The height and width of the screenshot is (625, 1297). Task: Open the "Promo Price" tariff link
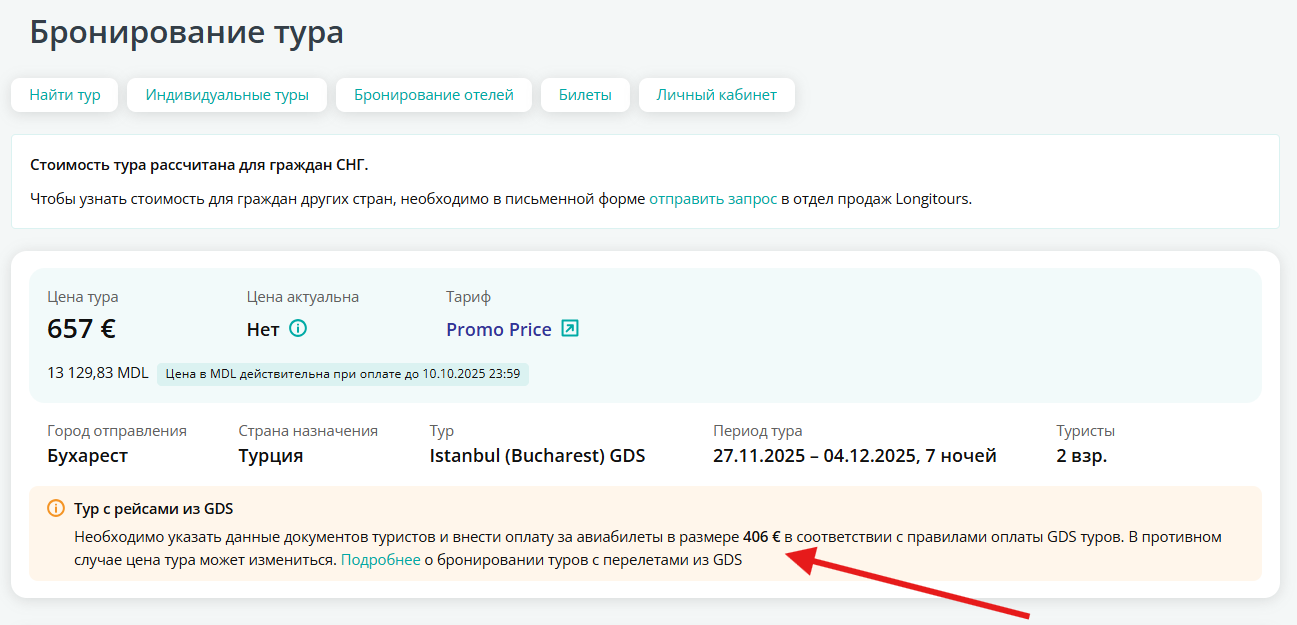click(498, 329)
